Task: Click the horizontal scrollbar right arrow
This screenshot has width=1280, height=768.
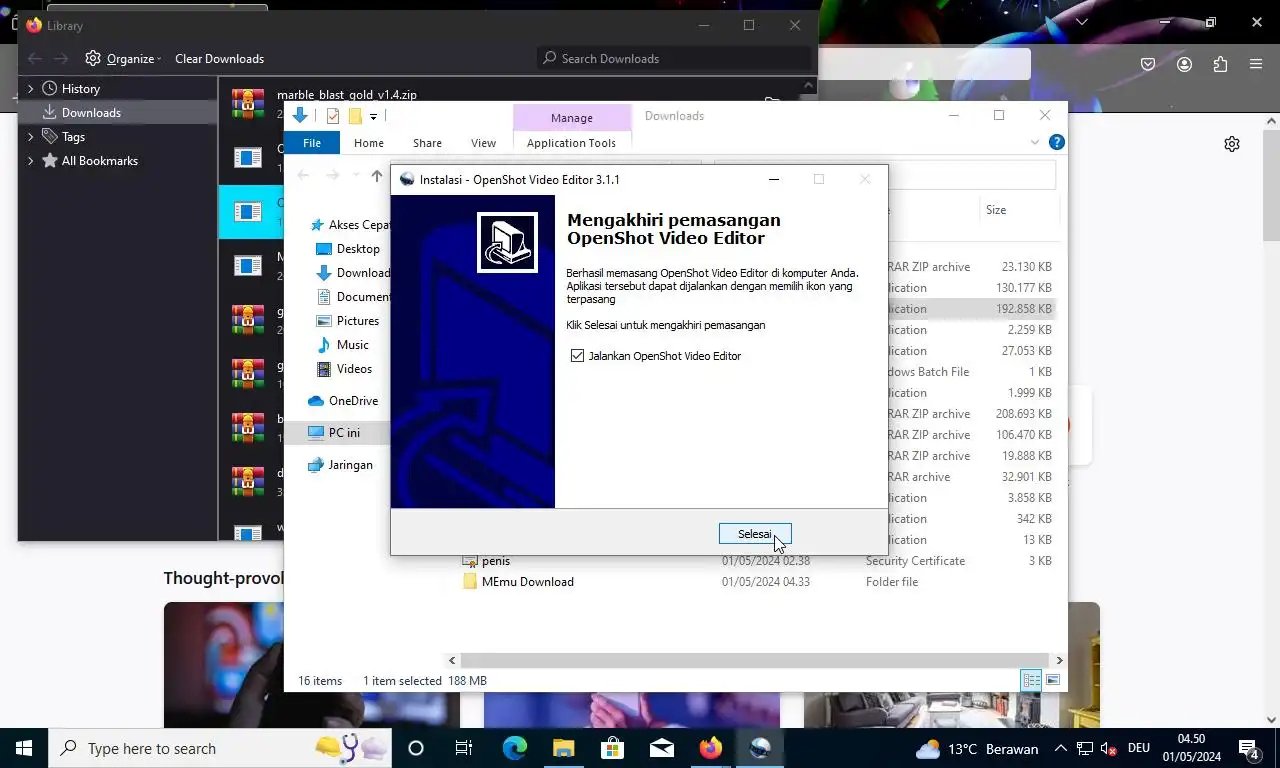Action: (x=1059, y=660)
